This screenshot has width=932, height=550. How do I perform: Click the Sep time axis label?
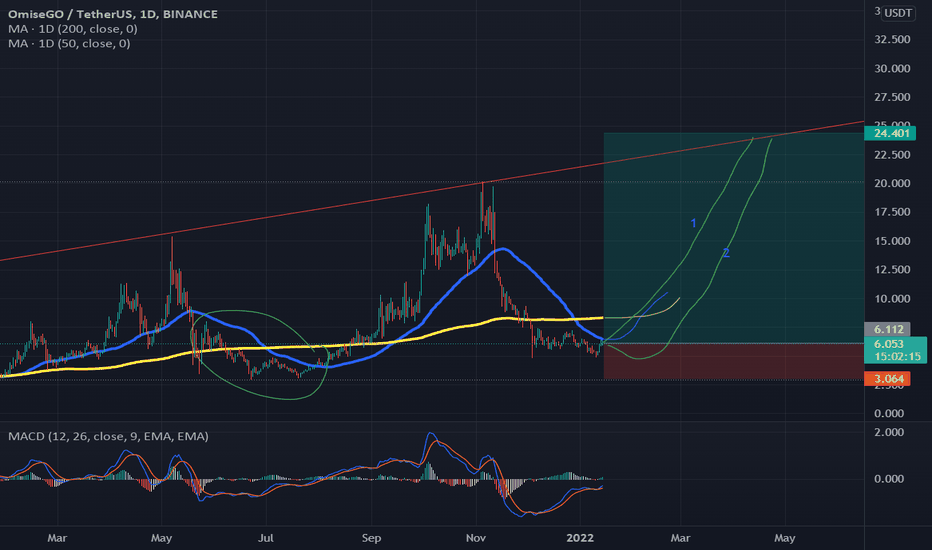[x=371, y=538]
